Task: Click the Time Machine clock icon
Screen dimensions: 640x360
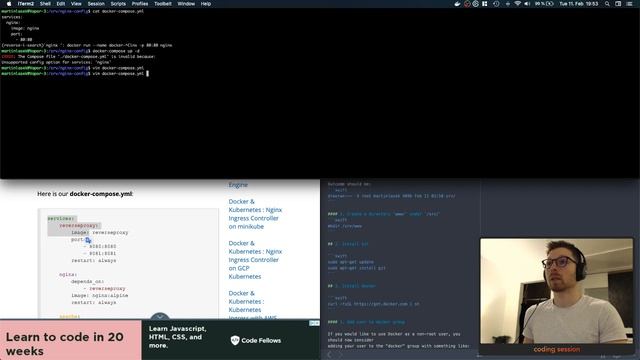Action: pos(496,4)
